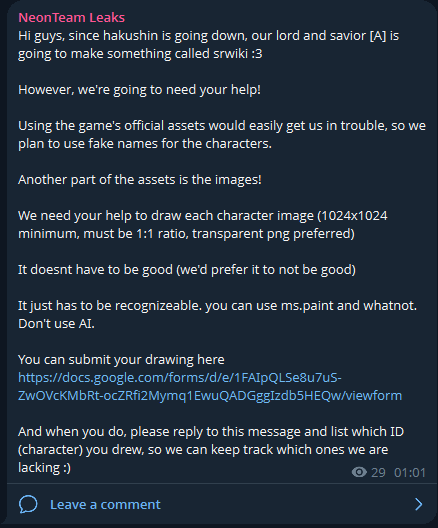This screenshot has width=438, height=528.
Task: Click the paragraph about 1024x1024 character images
Action: [203, 225]
